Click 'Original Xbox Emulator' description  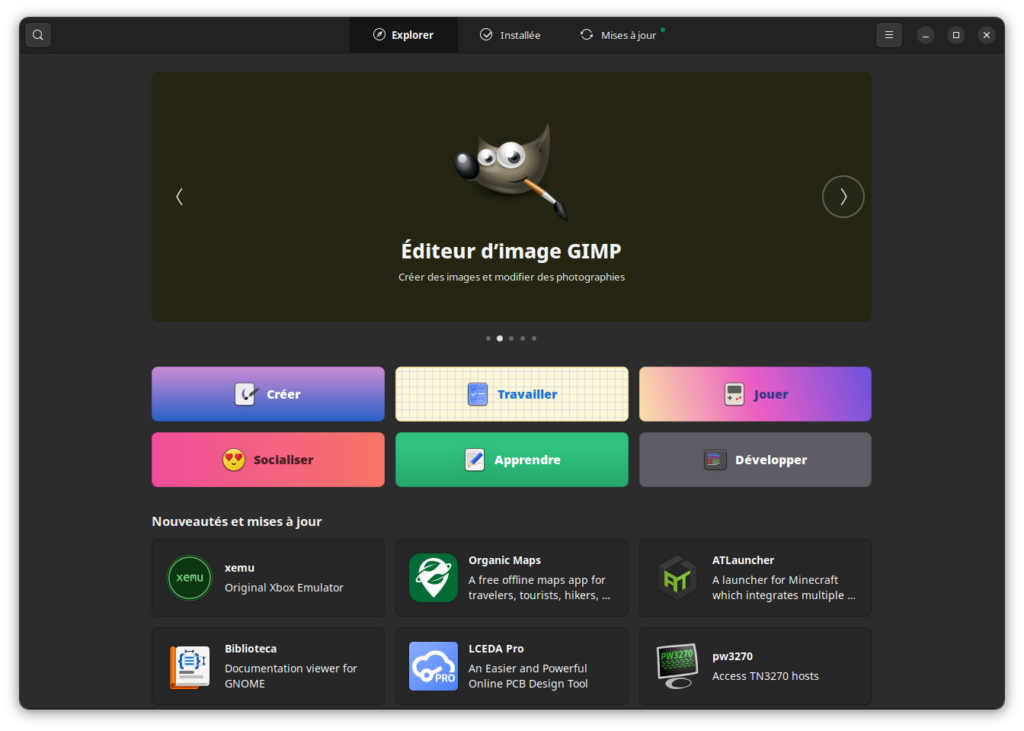[284, 588]
